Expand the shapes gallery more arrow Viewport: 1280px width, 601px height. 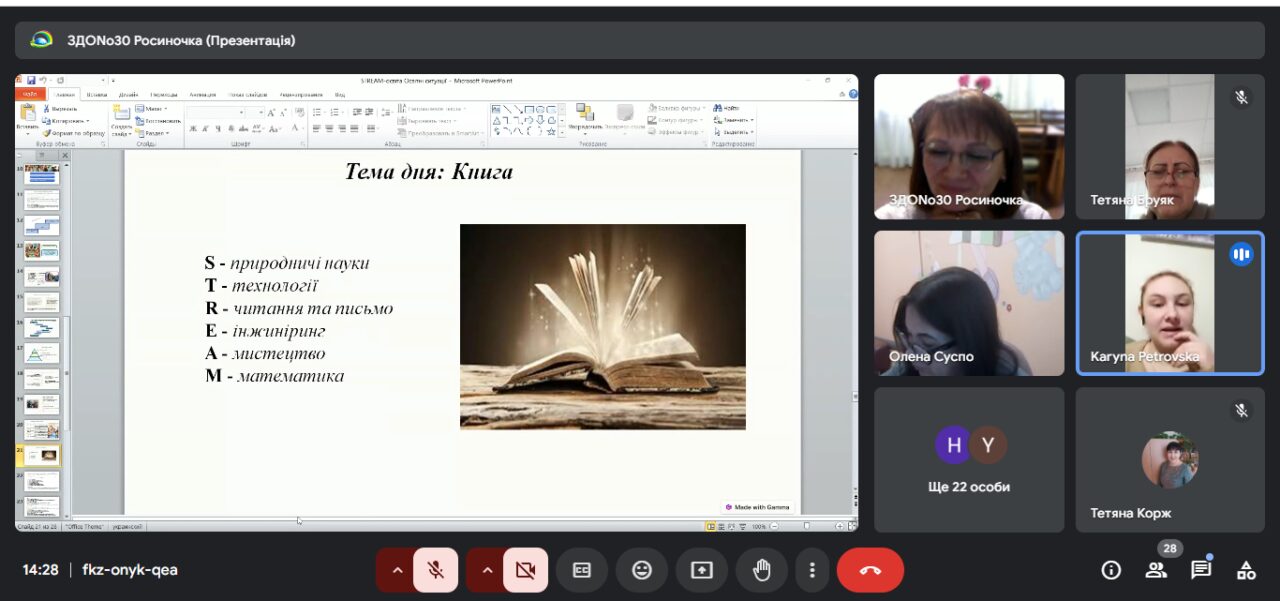(x=562, y=133)
